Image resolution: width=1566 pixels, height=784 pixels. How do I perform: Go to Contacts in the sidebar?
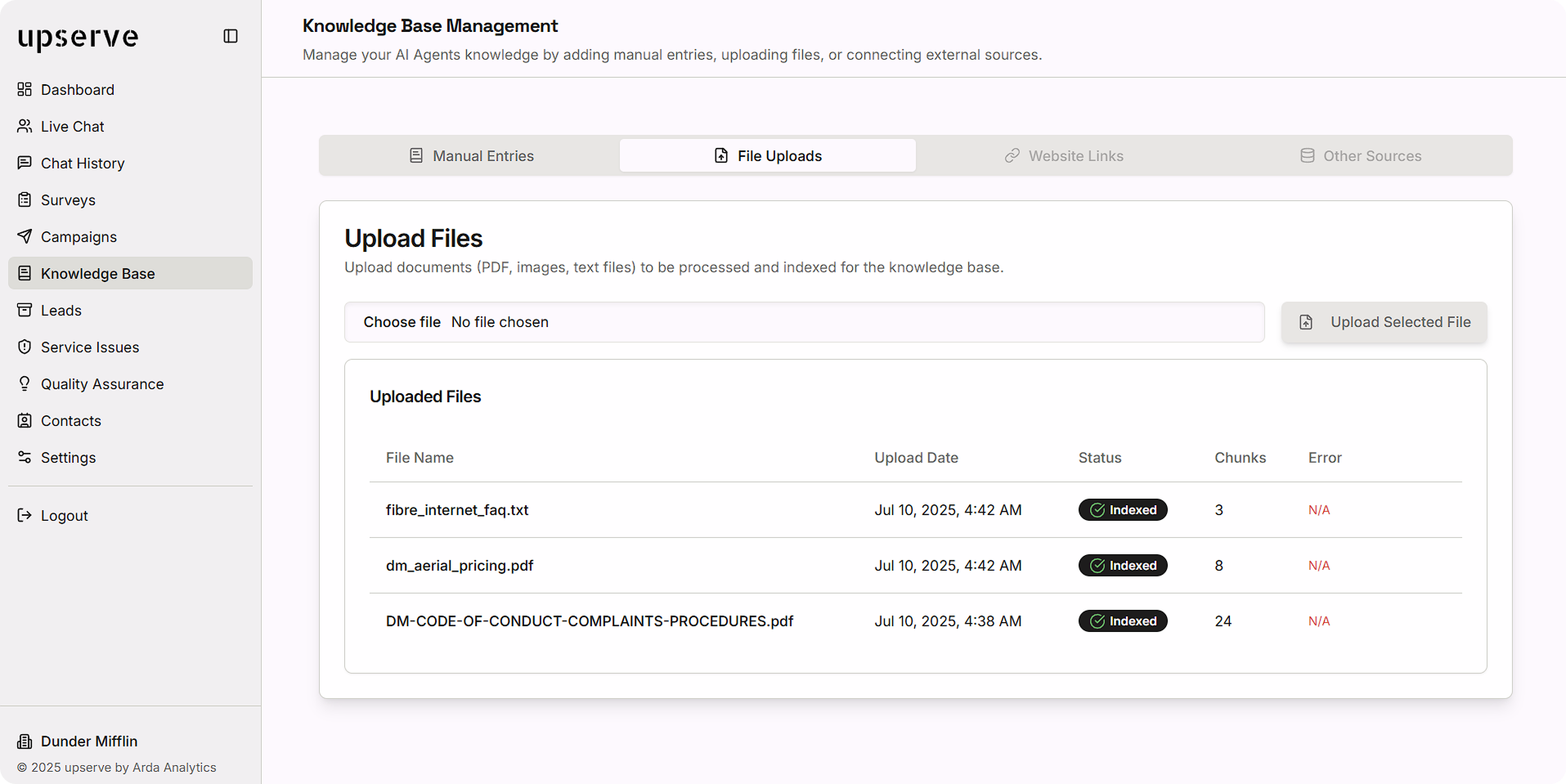pyautogui.click(x=70, y=421)
